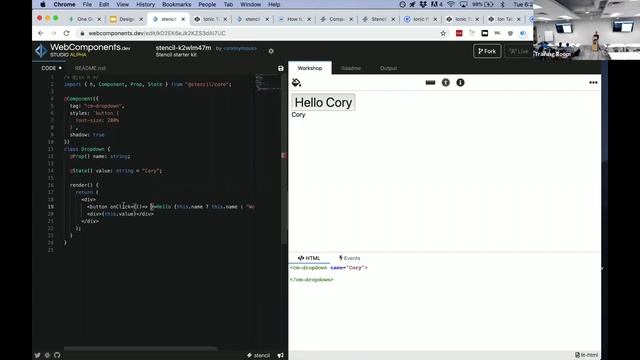The image size is (640, 360).
Task: Click the browser back arrow
Action: tap(40, 33)
